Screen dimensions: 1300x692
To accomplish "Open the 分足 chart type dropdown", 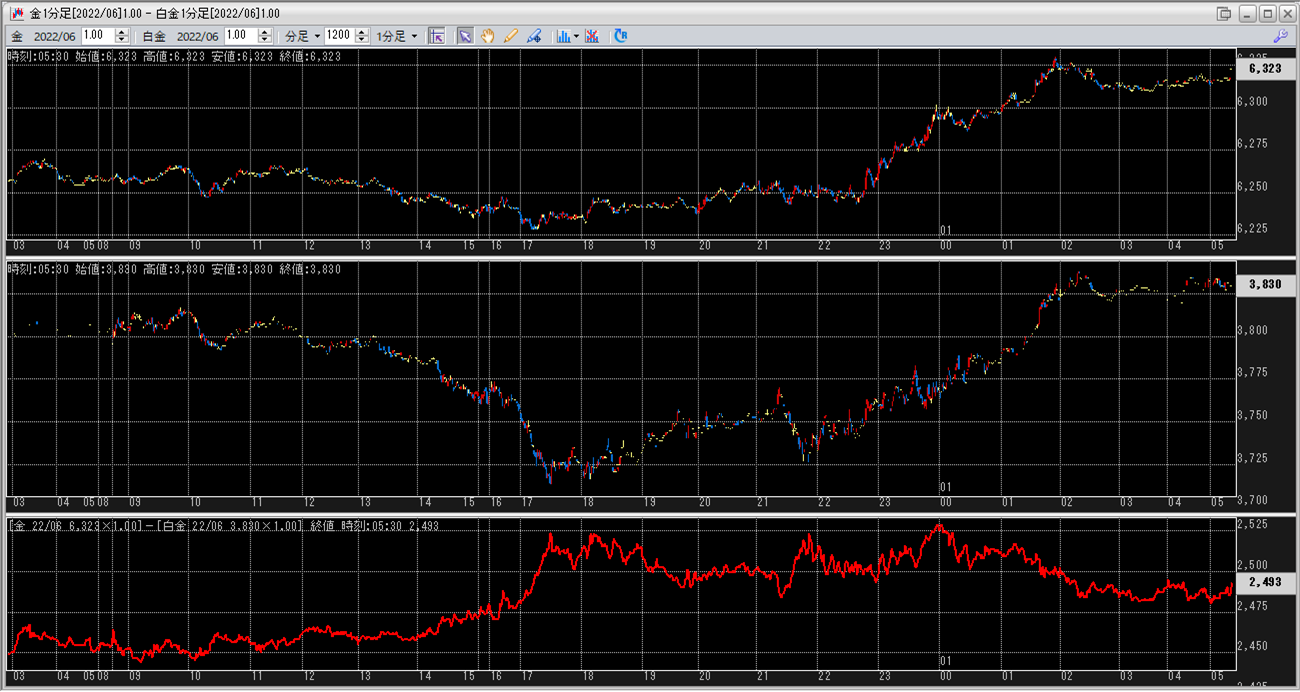I will tap(303, 36).
